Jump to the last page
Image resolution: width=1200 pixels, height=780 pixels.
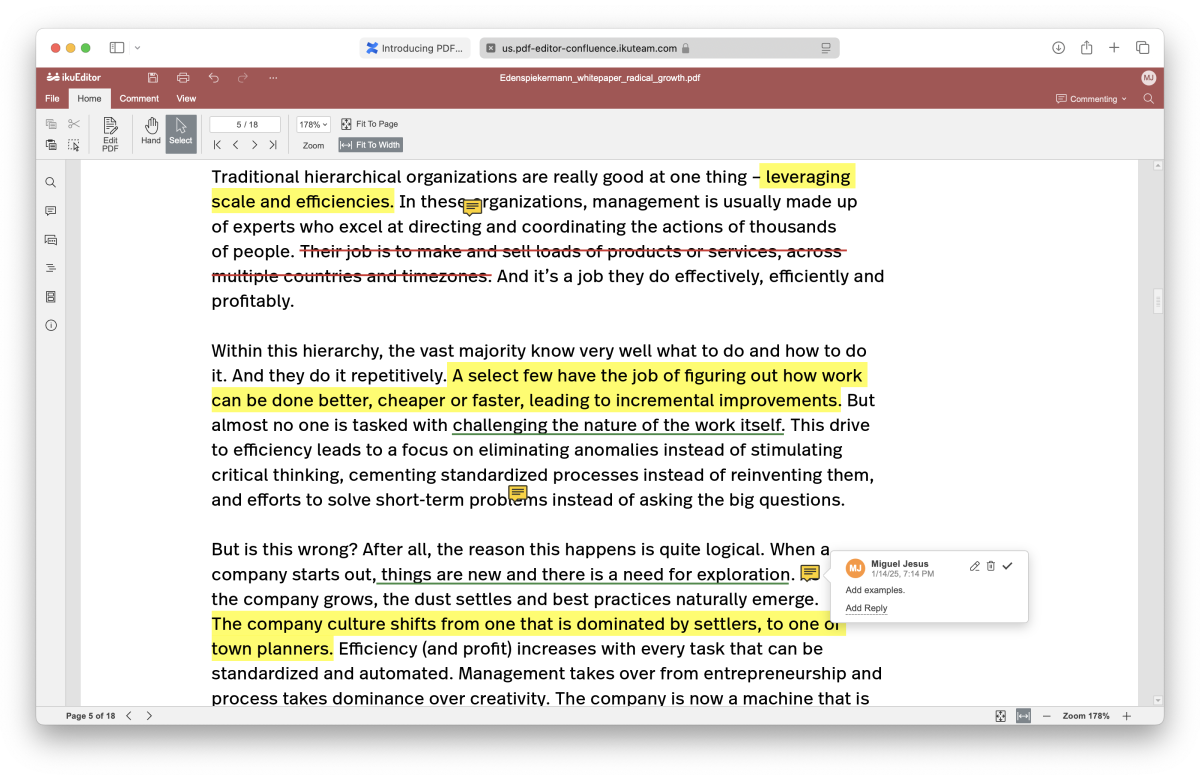(272, 145)
